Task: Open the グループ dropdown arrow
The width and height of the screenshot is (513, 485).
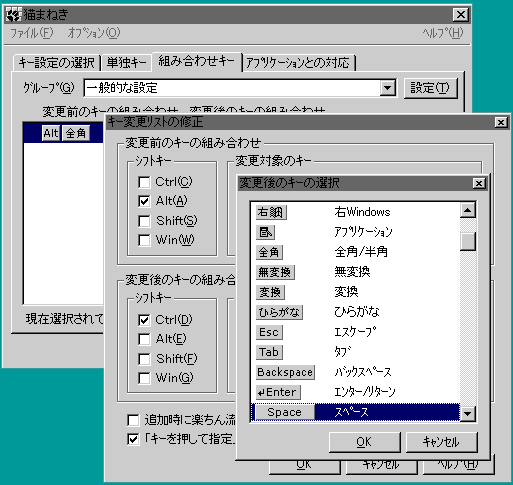Action: (x=388, y=88)
